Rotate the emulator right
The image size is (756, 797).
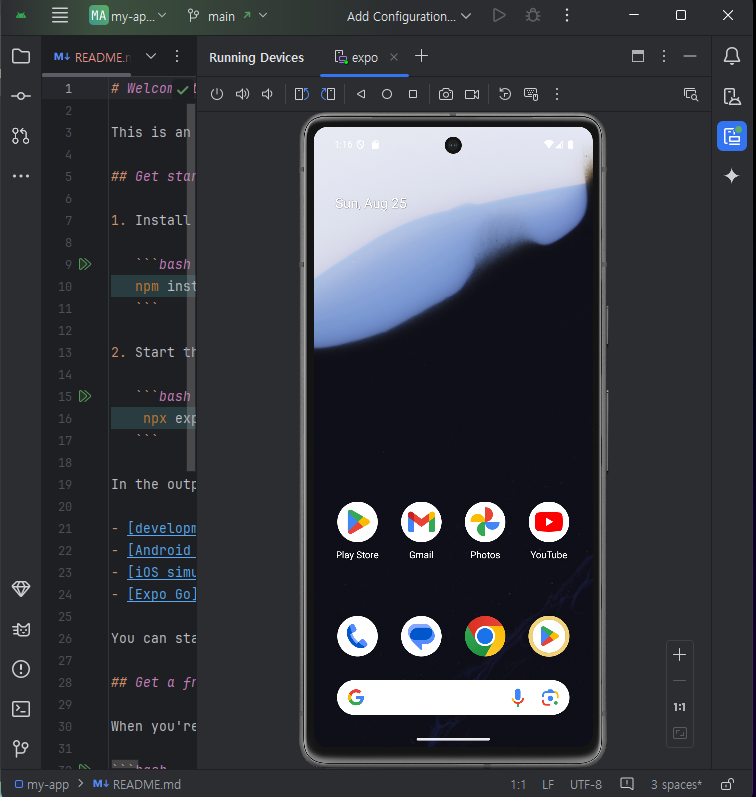[x=328, y=94]
